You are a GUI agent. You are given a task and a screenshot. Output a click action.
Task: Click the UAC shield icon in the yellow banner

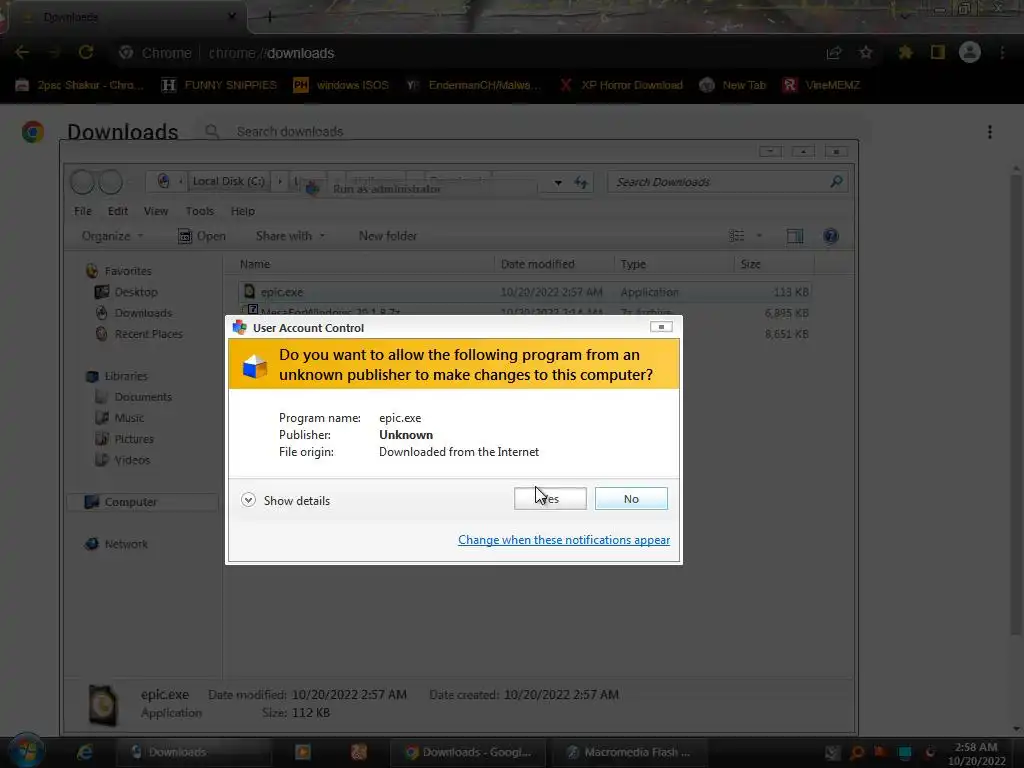254,366
